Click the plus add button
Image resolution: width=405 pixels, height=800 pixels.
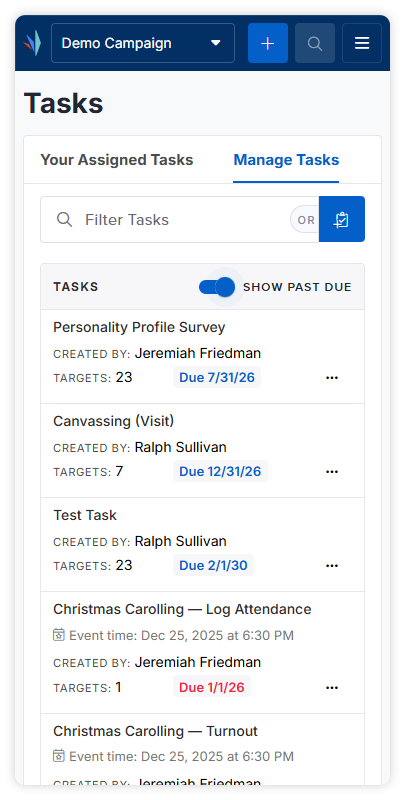pyautogui.click(x=268, y=43)
